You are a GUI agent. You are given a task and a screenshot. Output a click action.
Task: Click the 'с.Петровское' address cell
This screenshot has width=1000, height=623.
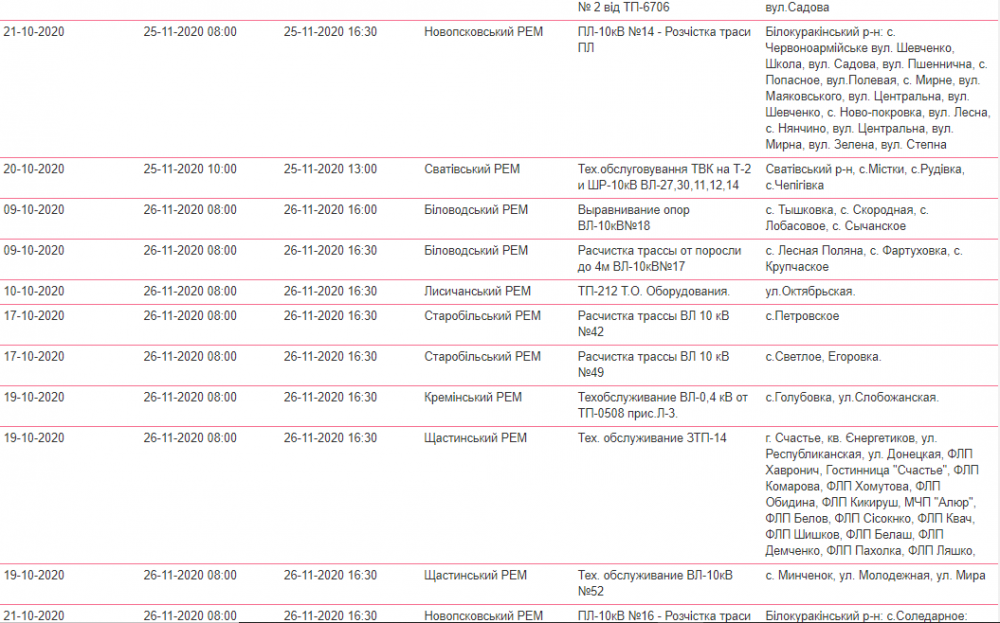click(x=802, y=316)
